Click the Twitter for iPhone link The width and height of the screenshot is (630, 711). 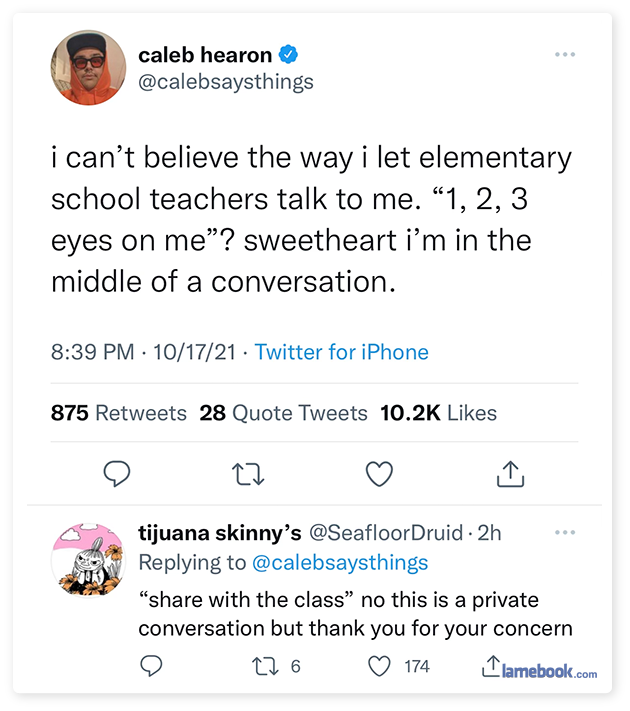(x=342, y=352)
